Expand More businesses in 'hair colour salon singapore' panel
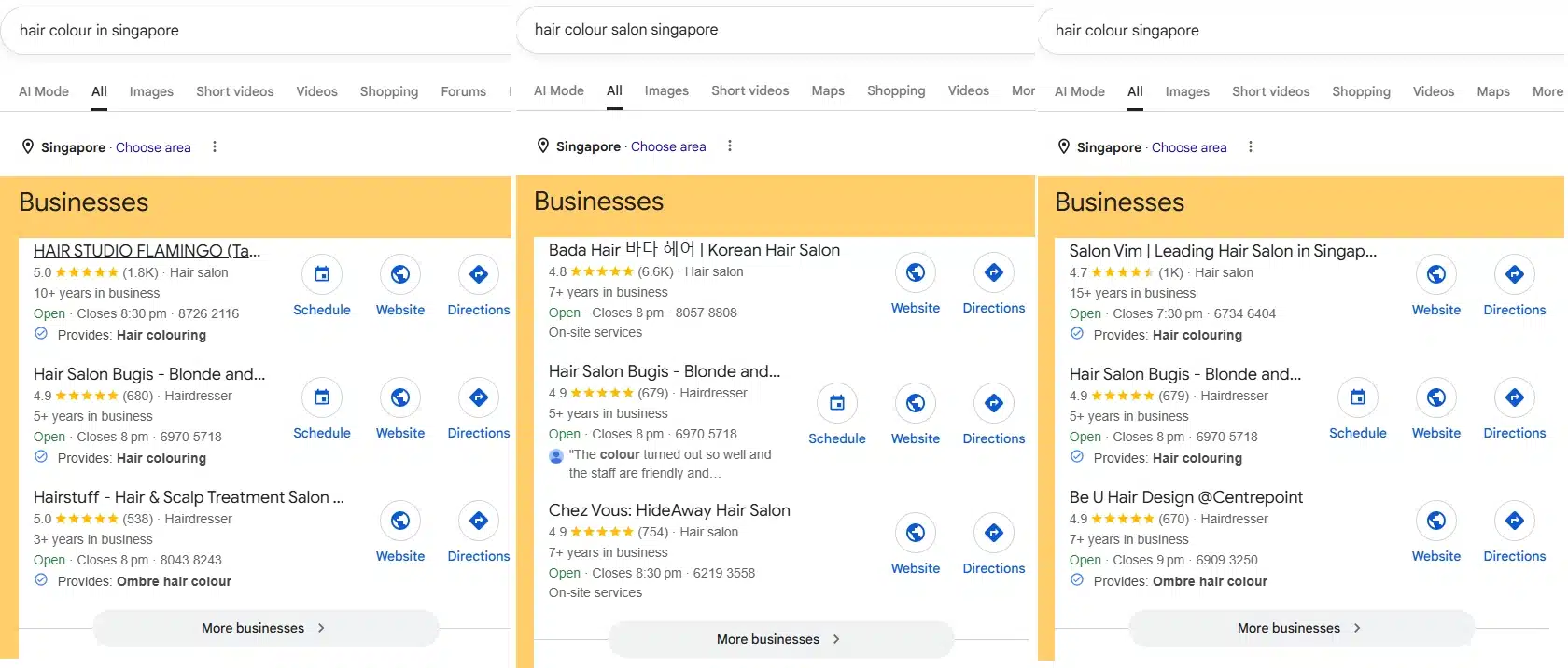The width and height of the screenshot is (1568, 668). pos(780,639)
